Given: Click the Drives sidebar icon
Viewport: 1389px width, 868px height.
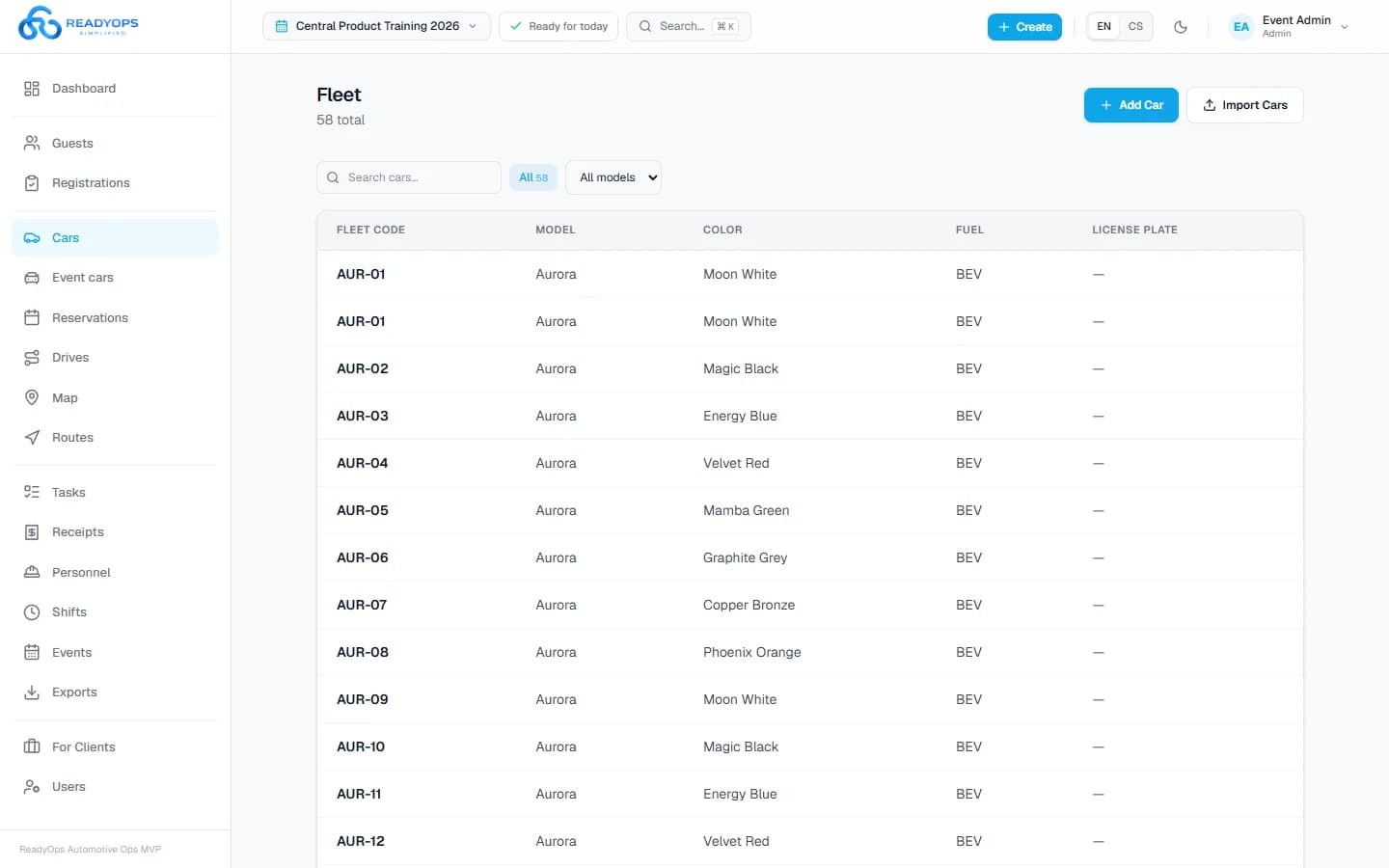Looking at the screenshot, I should (32, 358).
